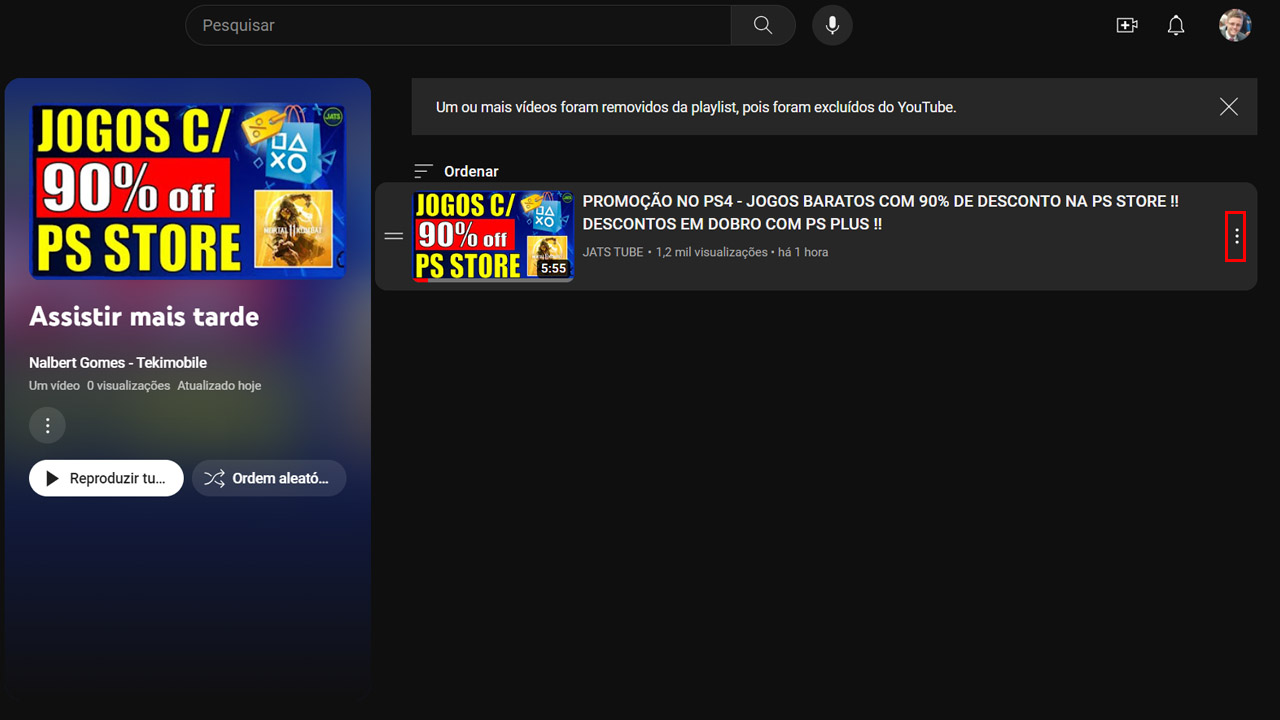Open the PROMOÇÃO NO PS4 video title
This screenshot has width=1280, height=720.
(x=881, y=213)
